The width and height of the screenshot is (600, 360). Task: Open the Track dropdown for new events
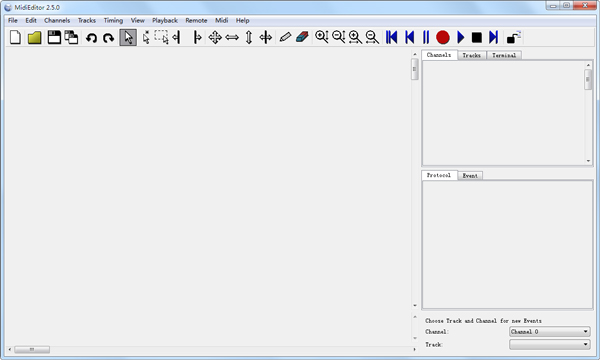pyautogui.click(x=549, y=344)
